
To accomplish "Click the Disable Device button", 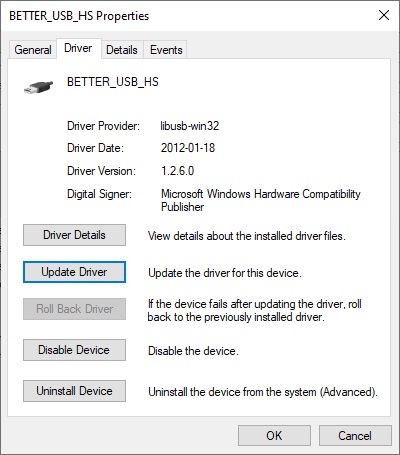I will 74,350.
